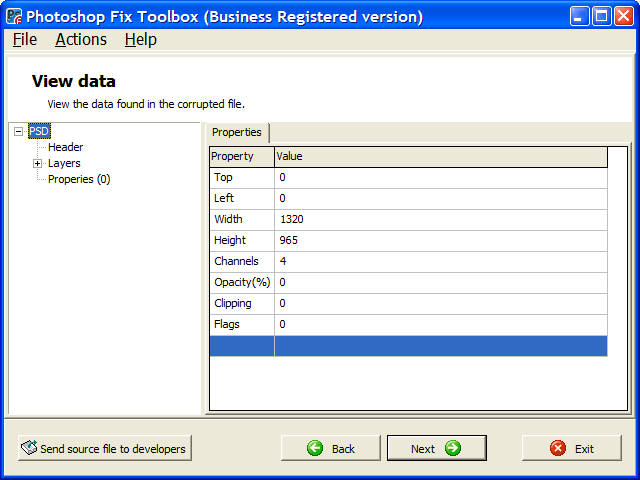Click the Top property cell

(x=242, y=178)
